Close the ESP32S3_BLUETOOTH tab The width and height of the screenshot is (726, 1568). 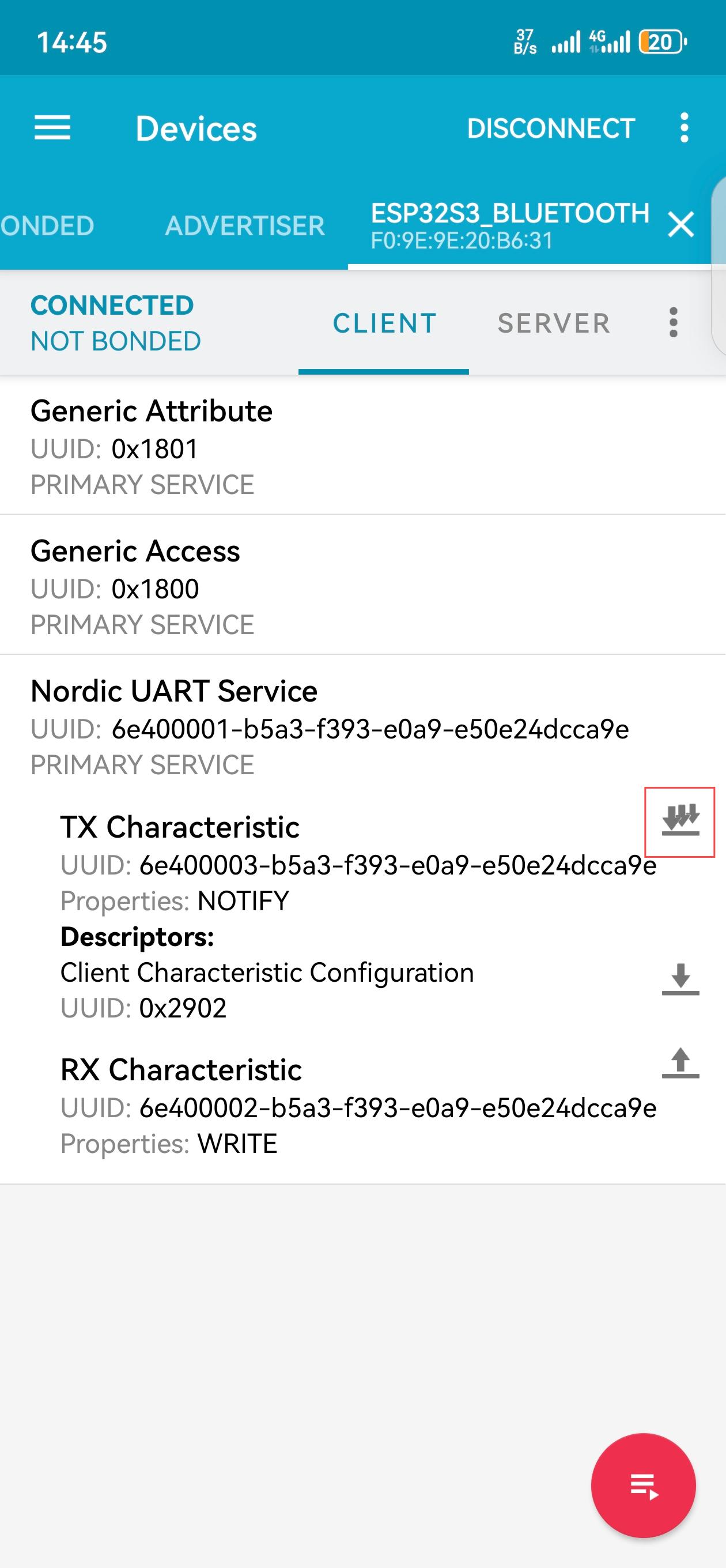(681, 225)
